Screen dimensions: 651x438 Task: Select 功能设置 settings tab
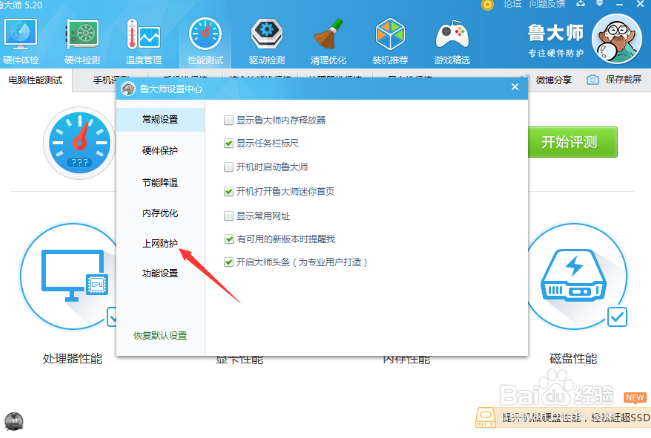160,273
